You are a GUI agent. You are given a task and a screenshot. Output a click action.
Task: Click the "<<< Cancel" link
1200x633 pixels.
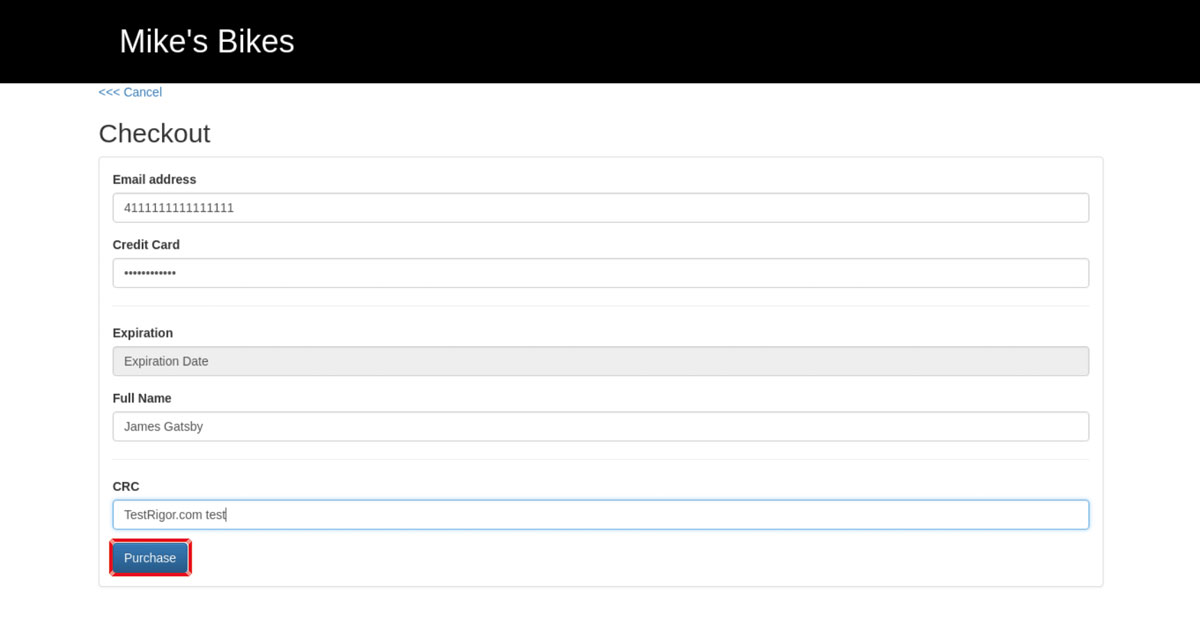(x=130, y=92)
